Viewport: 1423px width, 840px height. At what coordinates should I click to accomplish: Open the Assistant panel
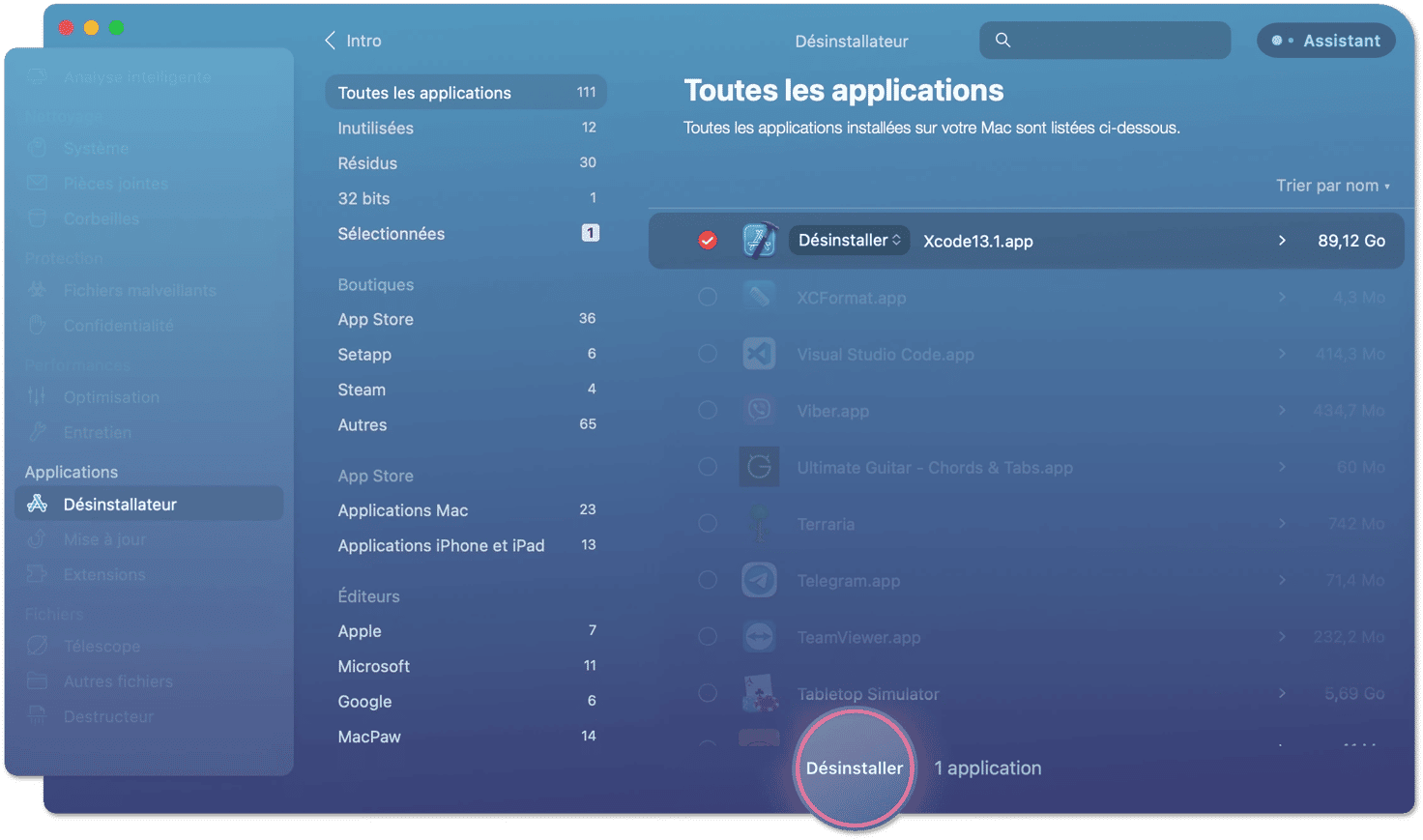coord(1326,41)
